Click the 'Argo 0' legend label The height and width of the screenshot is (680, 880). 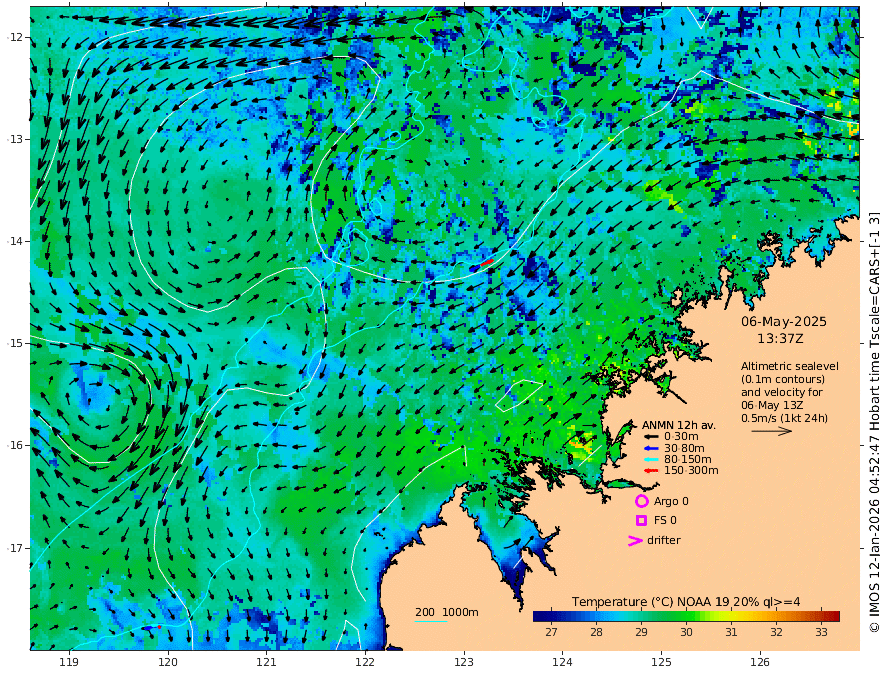(671, 501)
